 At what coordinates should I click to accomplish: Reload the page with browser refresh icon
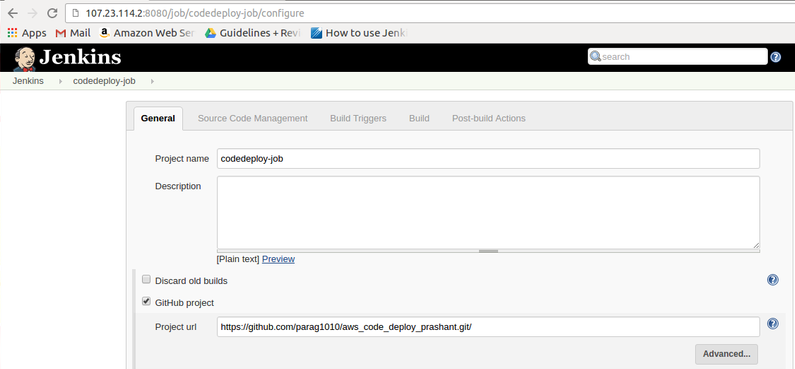52,13
